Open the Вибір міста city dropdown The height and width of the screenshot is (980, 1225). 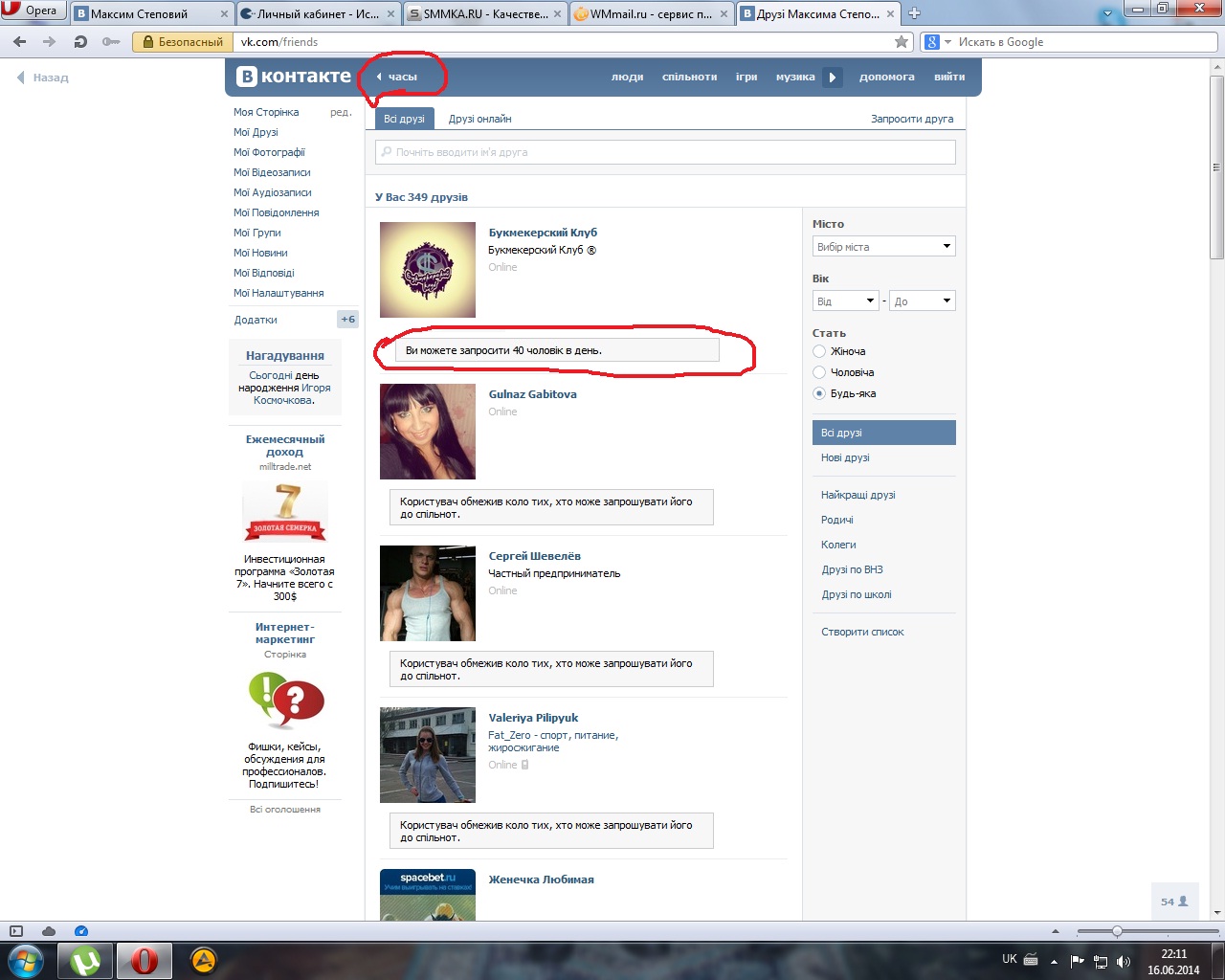(x=884, y=247)
